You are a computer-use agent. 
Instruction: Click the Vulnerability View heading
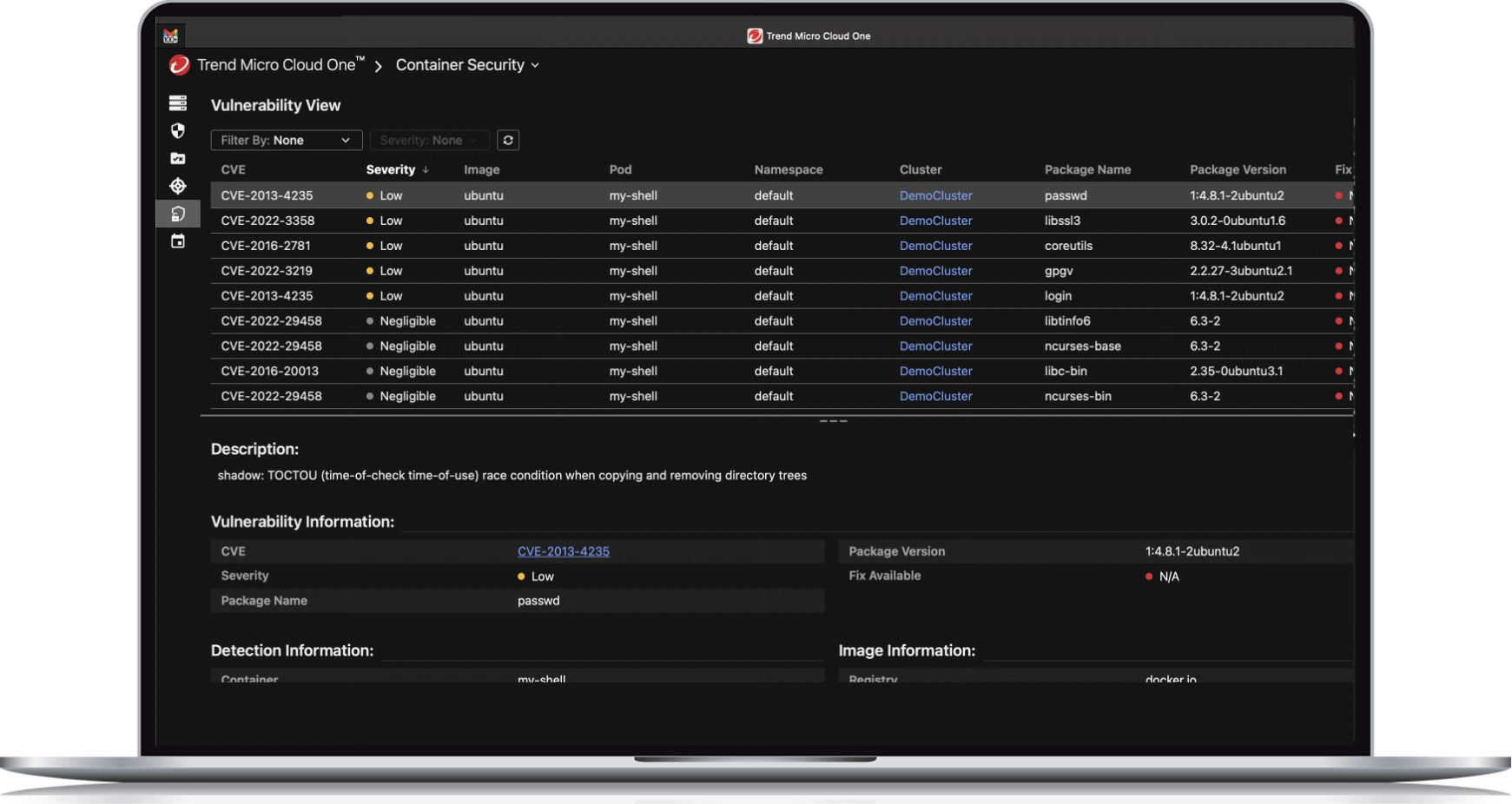point(275,105)
